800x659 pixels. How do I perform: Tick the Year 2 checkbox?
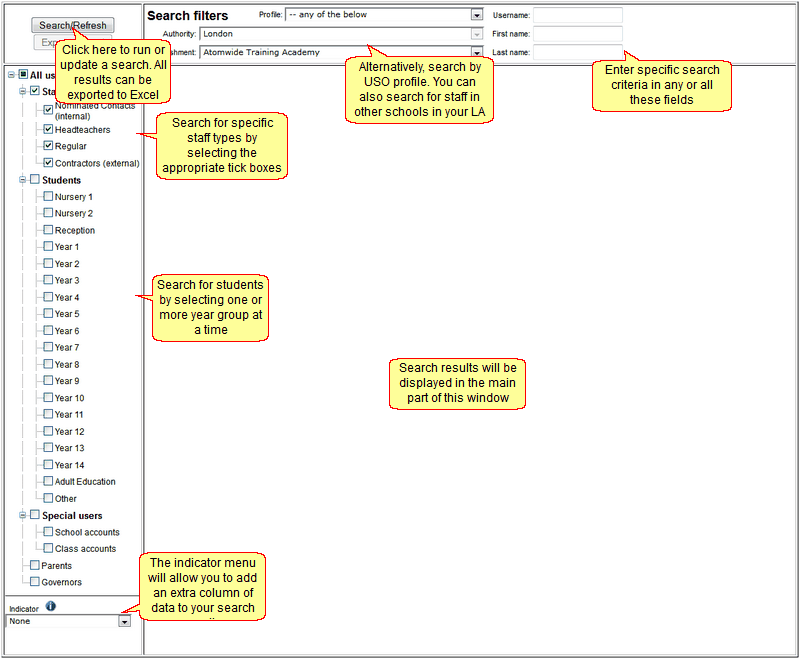[x=48, y=263]
